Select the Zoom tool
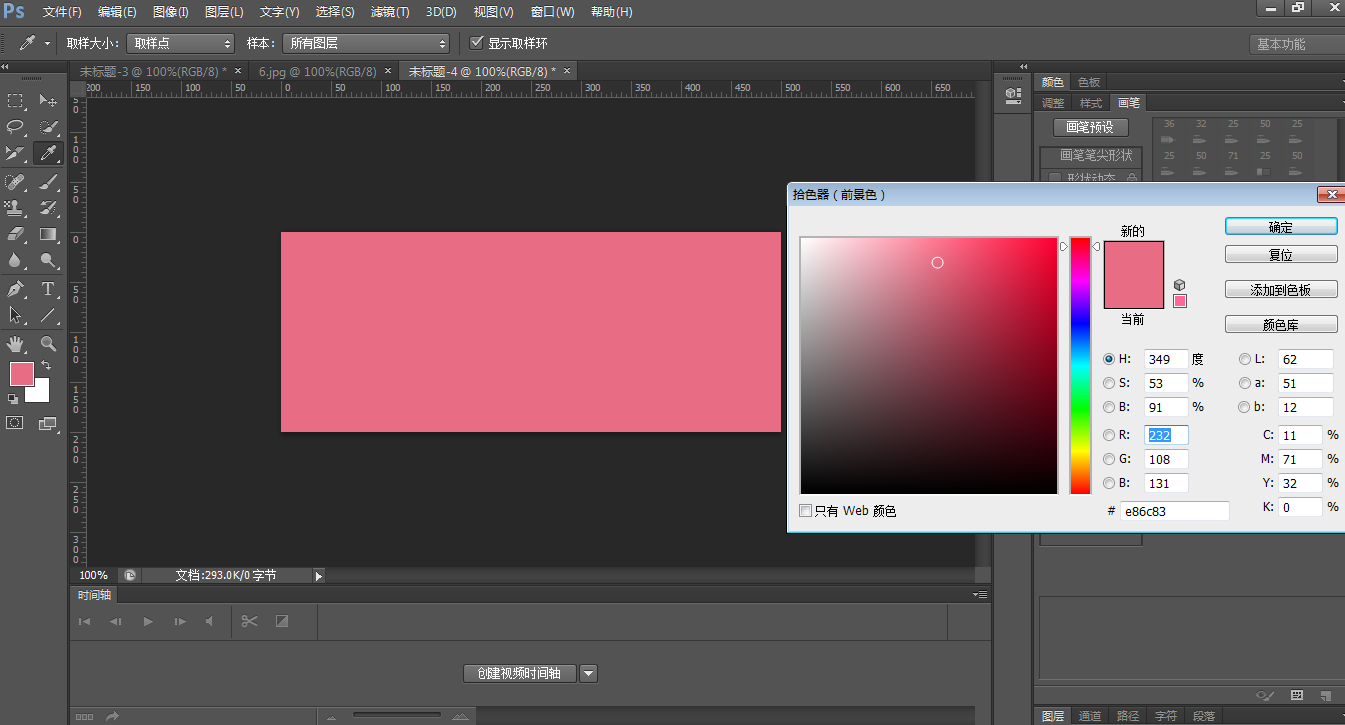 click(48, 344)
